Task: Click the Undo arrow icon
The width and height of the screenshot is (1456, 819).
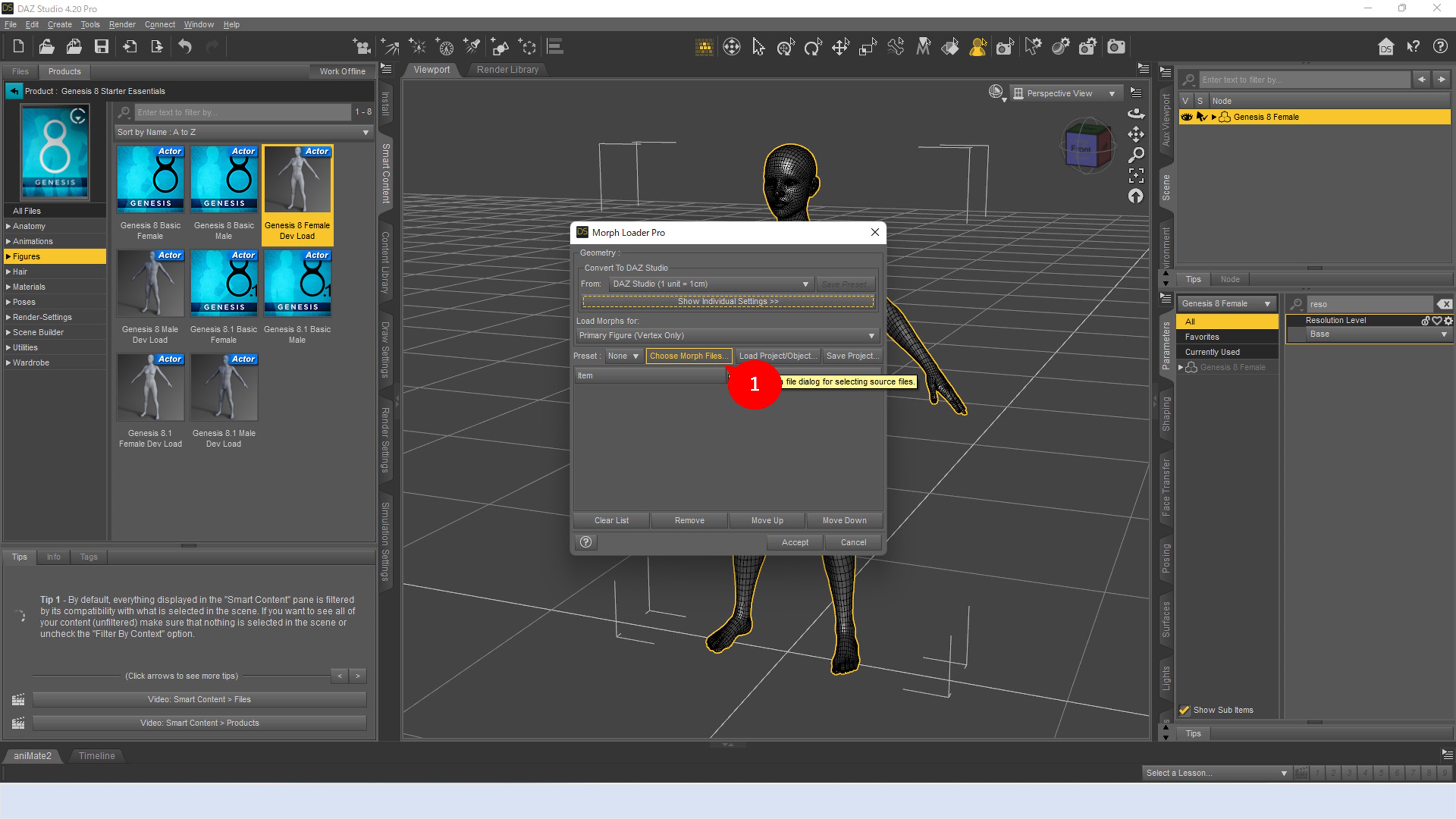Action: click(x=185, y=46)
